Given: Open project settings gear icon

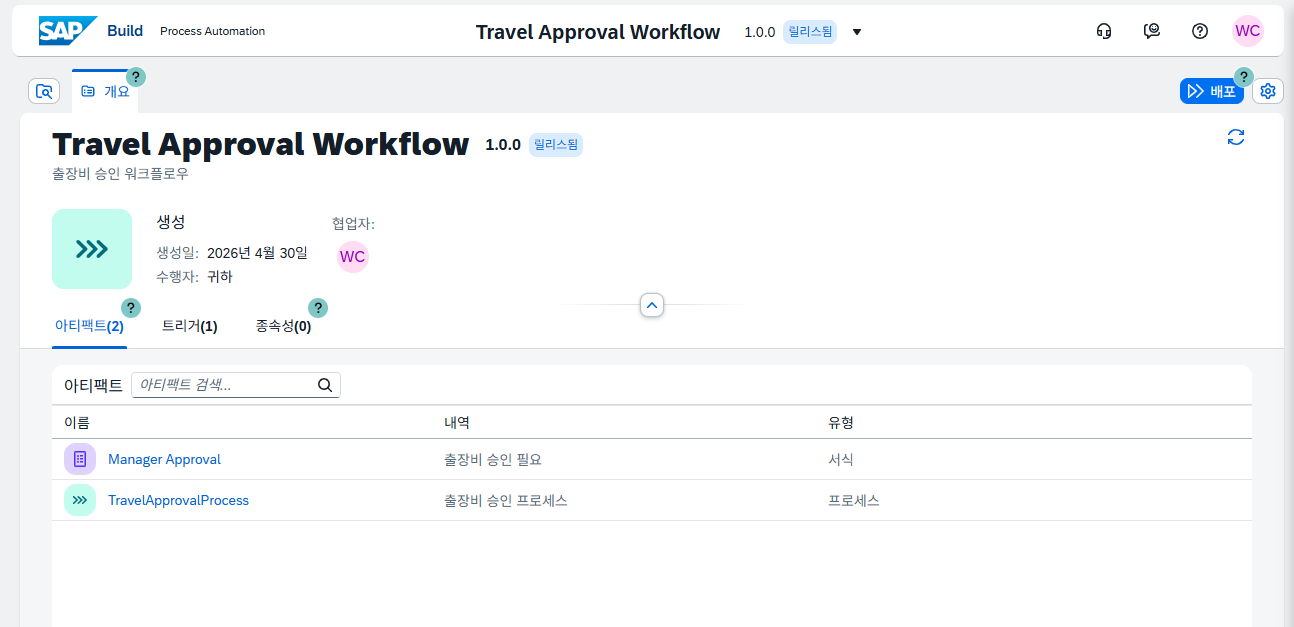Looking at the screenshot, I should tap(1268, 91).
